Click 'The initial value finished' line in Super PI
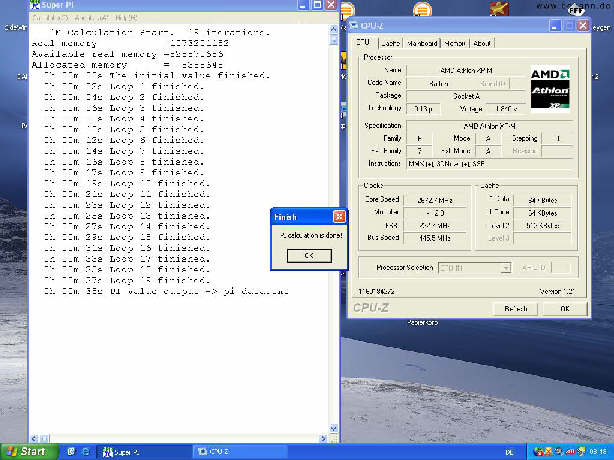Image resolution: width=614 pixels, height=460 pixels. pos(157,75)
